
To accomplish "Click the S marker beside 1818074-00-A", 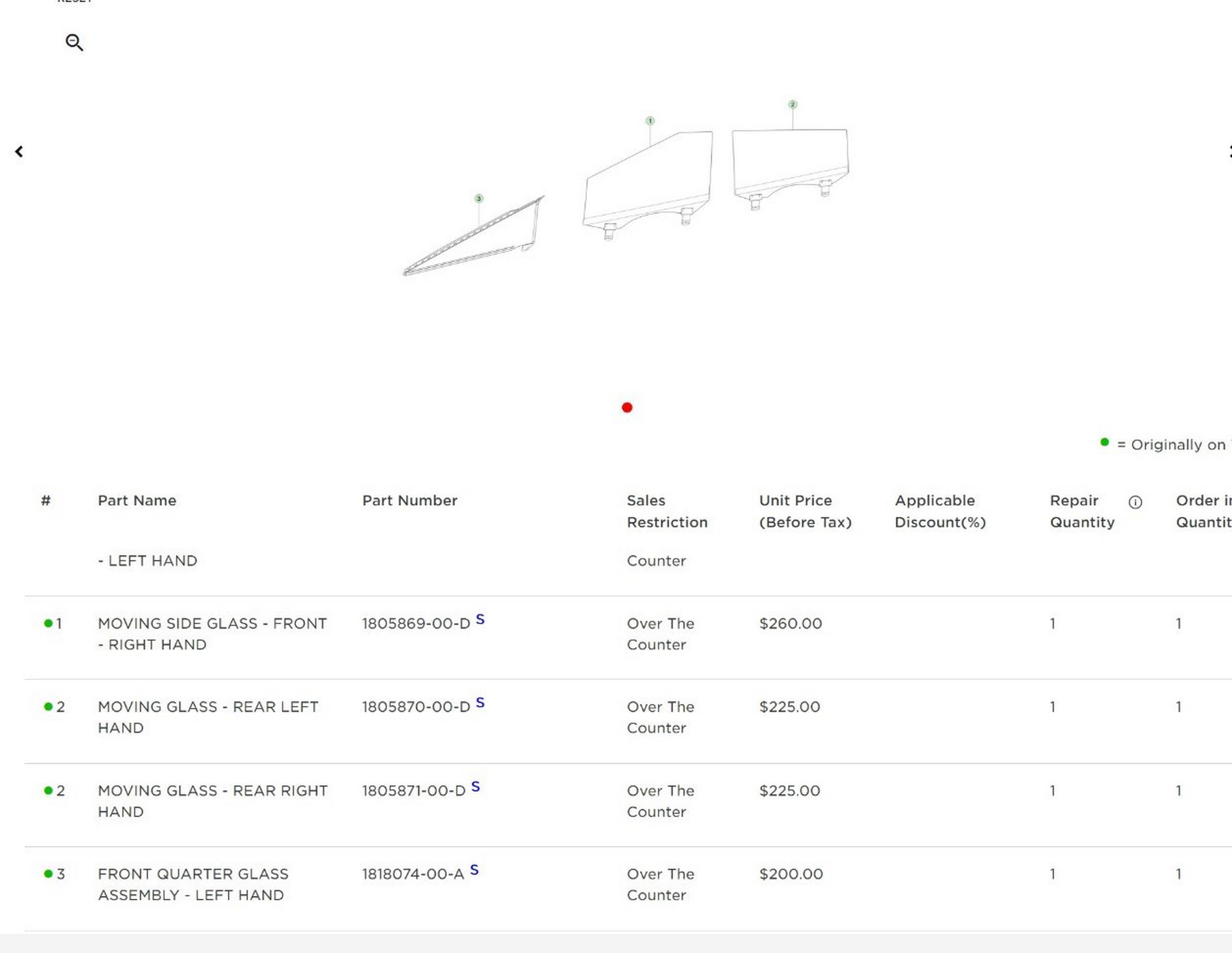I will click(x=474, y=870).
